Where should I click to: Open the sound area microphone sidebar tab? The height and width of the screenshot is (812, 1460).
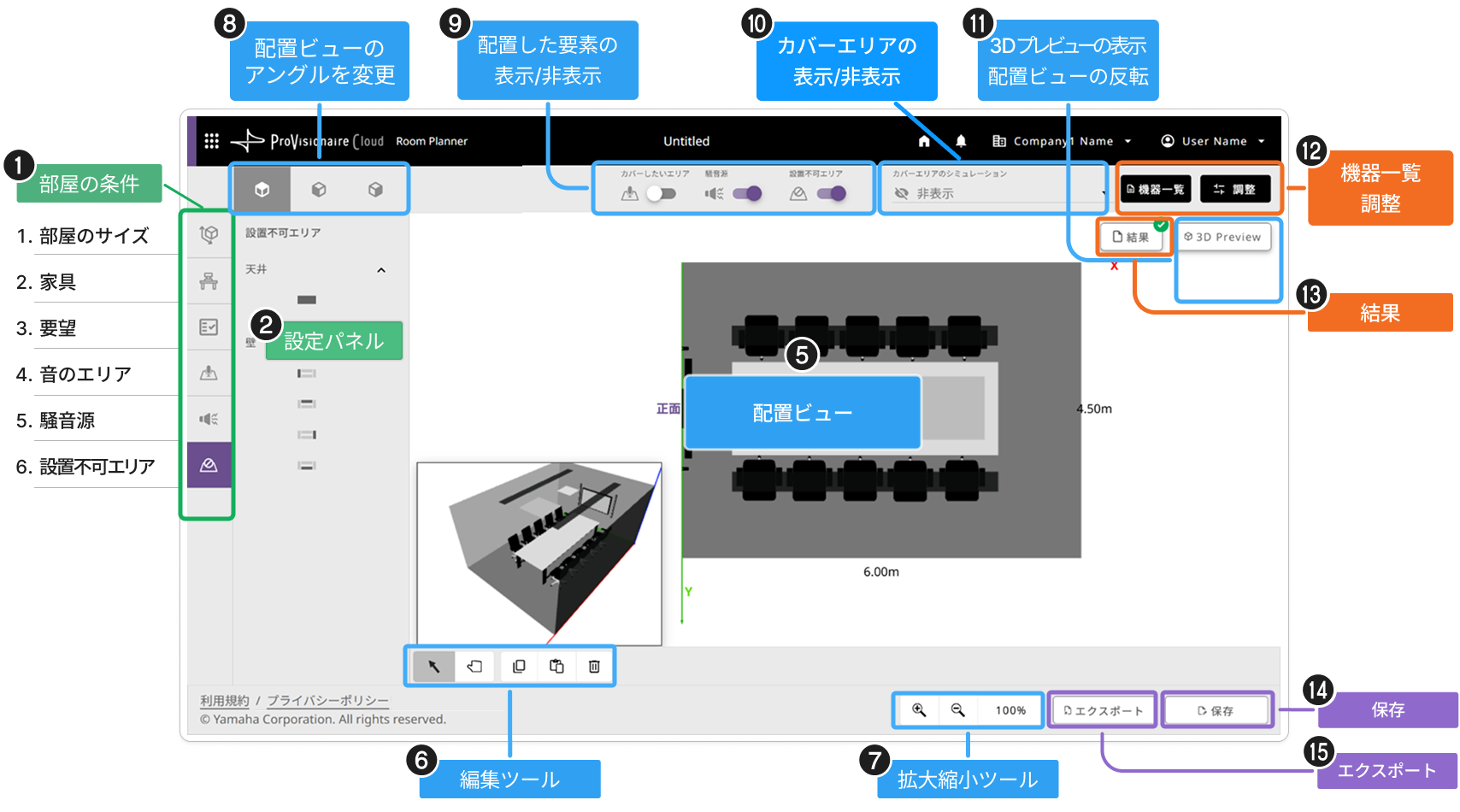tap(209, 373)
